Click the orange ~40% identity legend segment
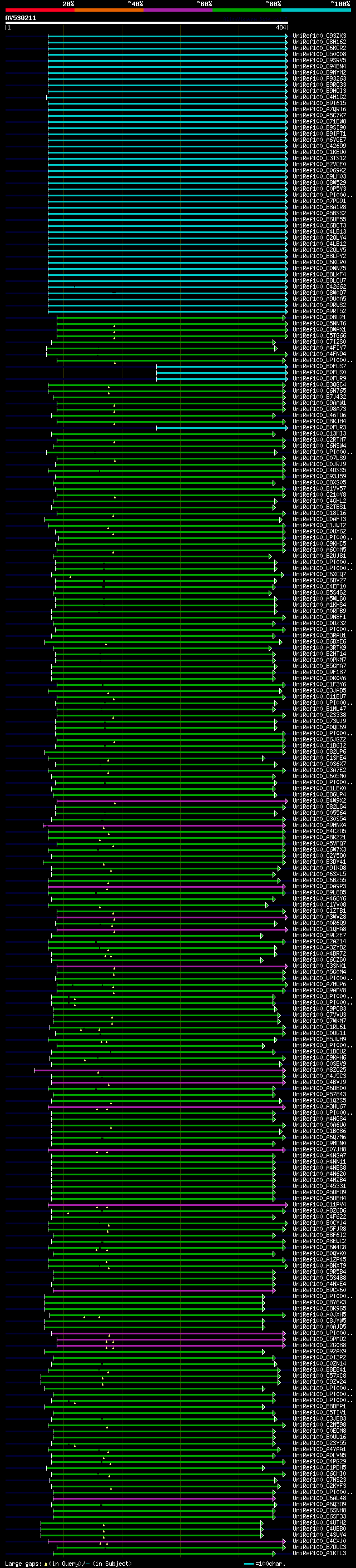356x1568 pixels. point(109,10)
